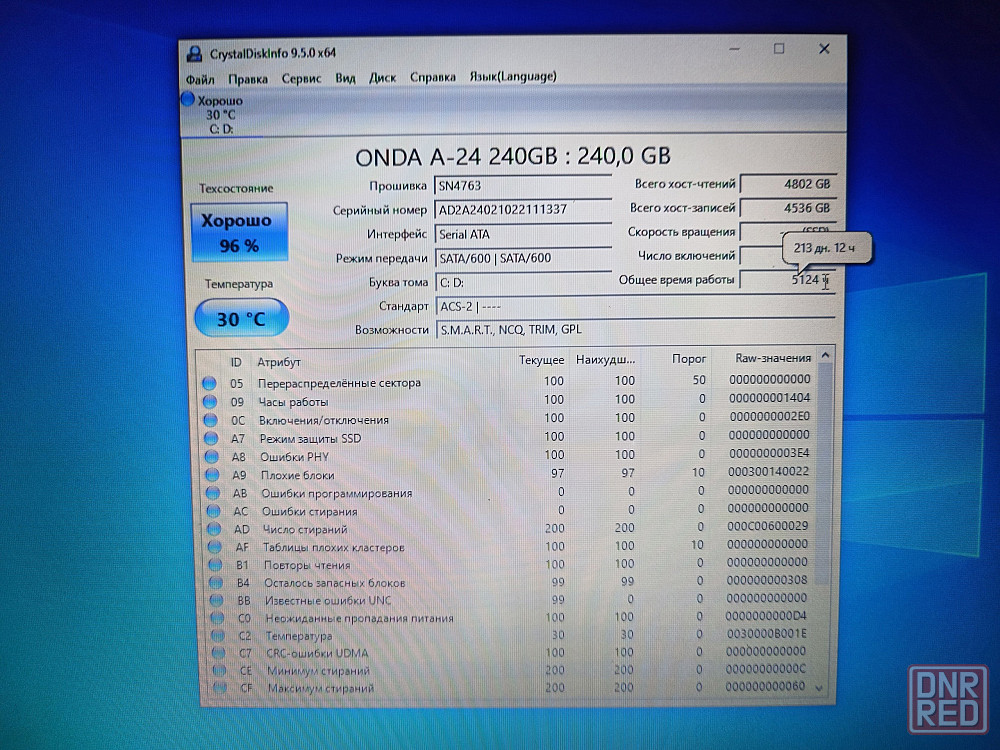Select the Плохие блоки attribute text
Viewport: 1000px width, 750px height.
click(x=297, y=475)
